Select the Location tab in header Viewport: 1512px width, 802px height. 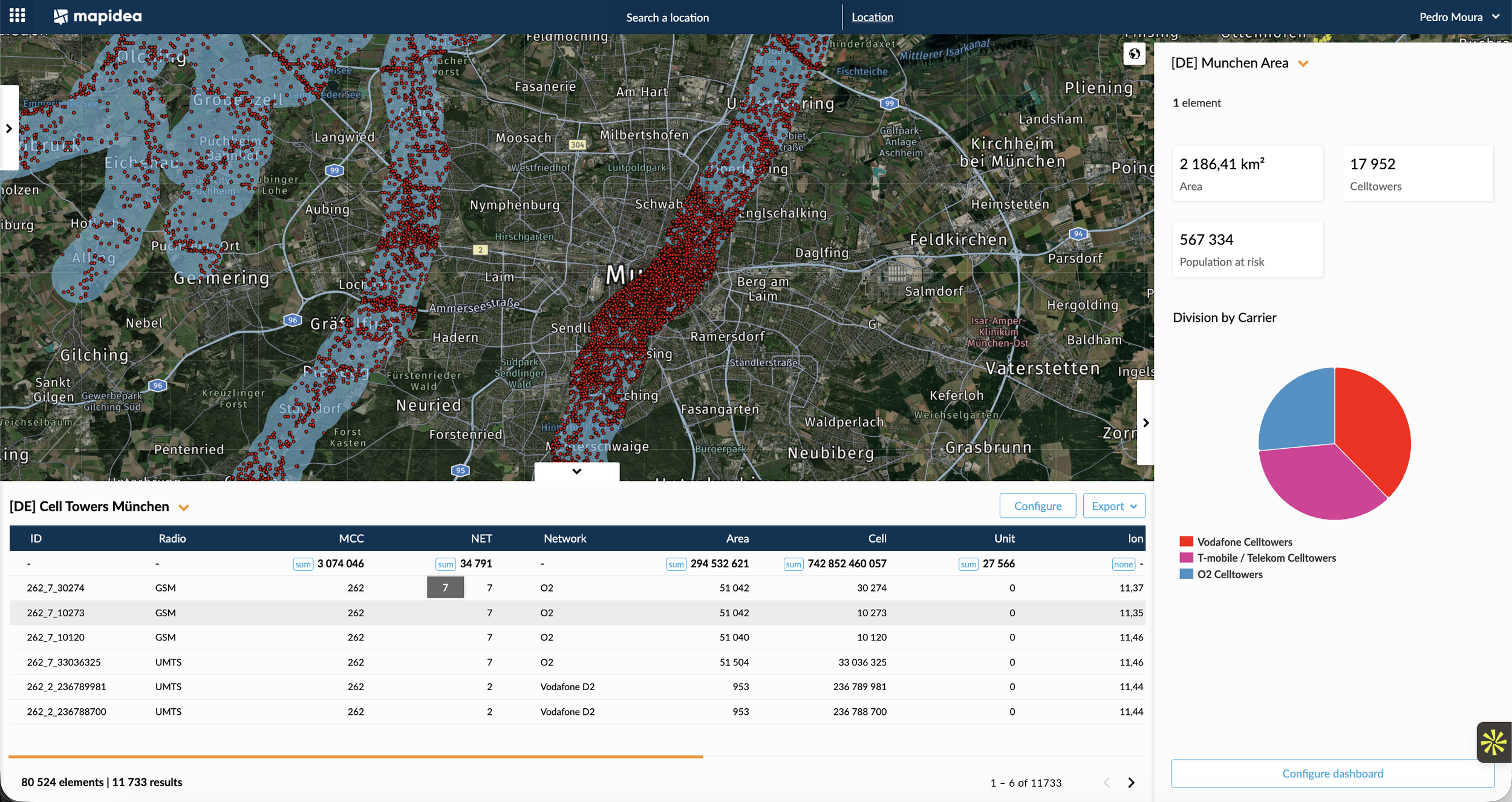[x=872, y=17]
